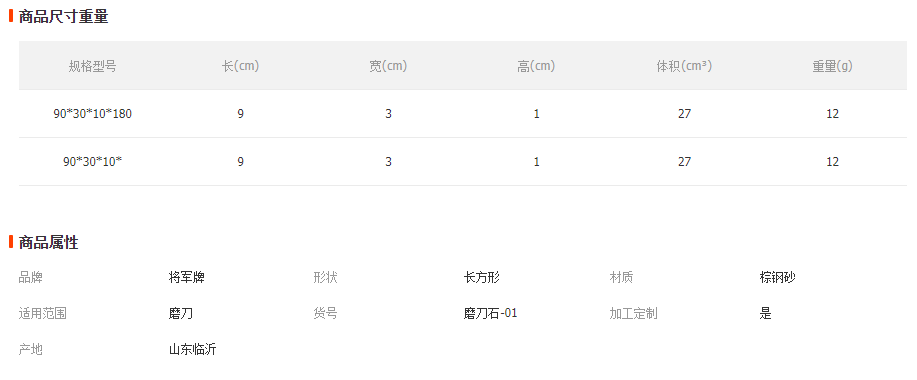Click the 磨刀 usage value
This screenshot has width=917, height=380.
pyautogui.click(x=181, y=314)
